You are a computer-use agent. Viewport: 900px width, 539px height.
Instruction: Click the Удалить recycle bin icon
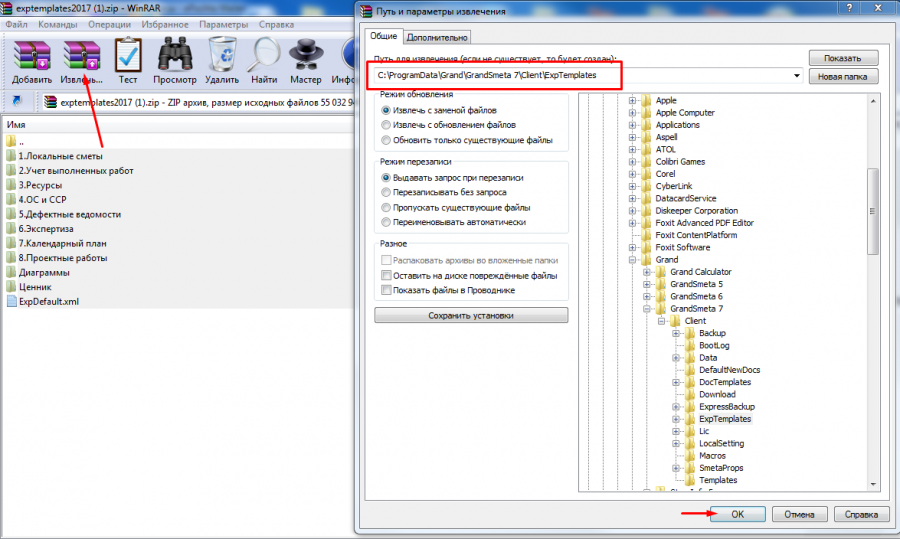(223, 55)
